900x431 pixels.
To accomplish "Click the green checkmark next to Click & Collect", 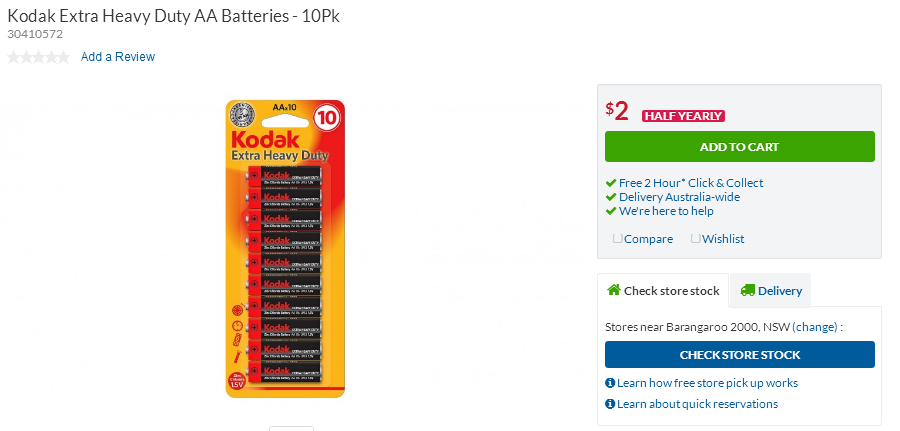I will pyautogui.click(x=611, y=183).
